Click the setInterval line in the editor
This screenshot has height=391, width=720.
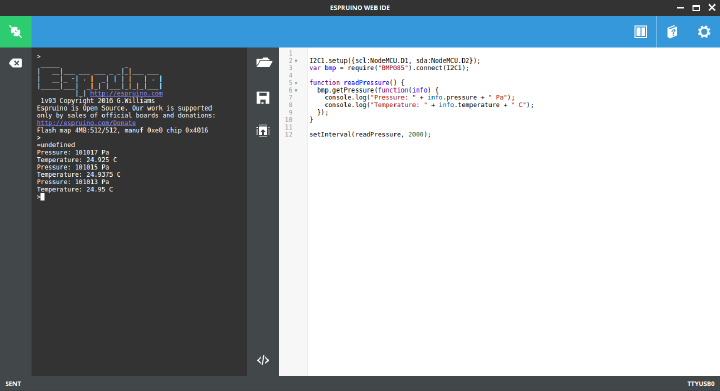click(370, 134)
